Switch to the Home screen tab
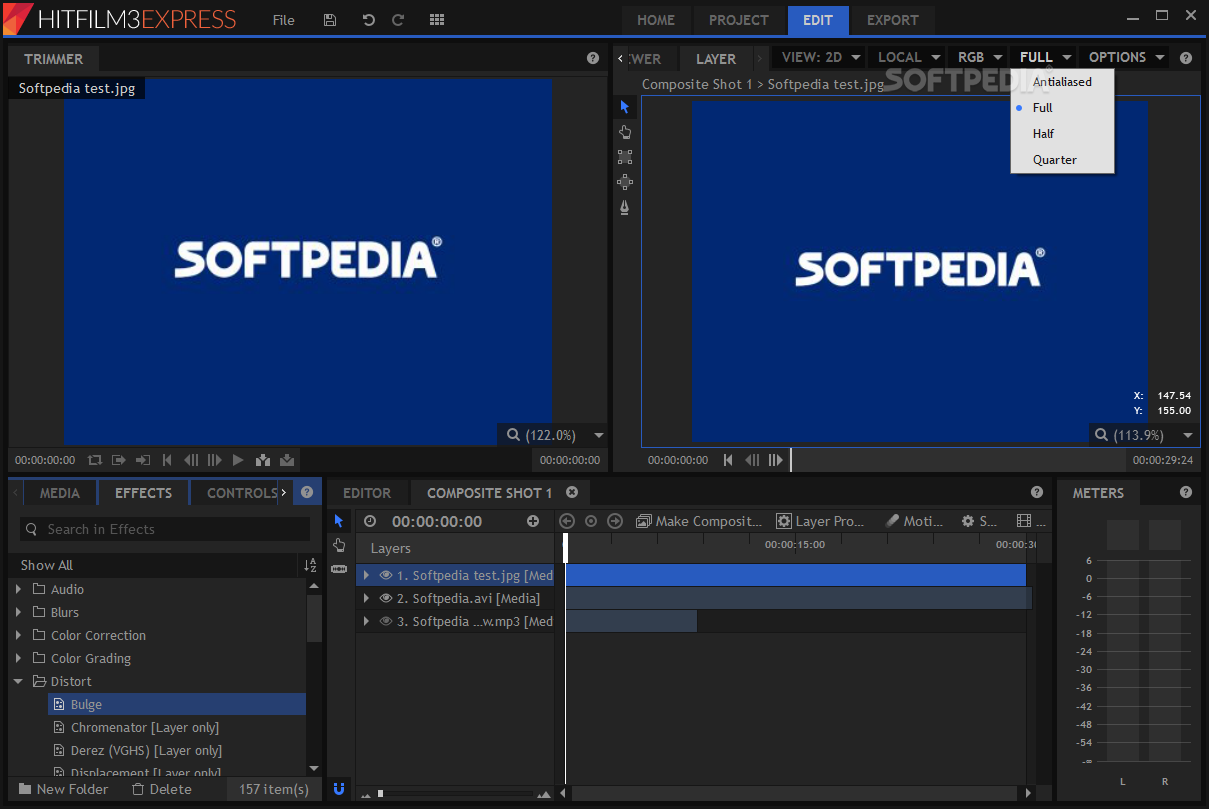 pyautogui.click(x=656, y=20)
